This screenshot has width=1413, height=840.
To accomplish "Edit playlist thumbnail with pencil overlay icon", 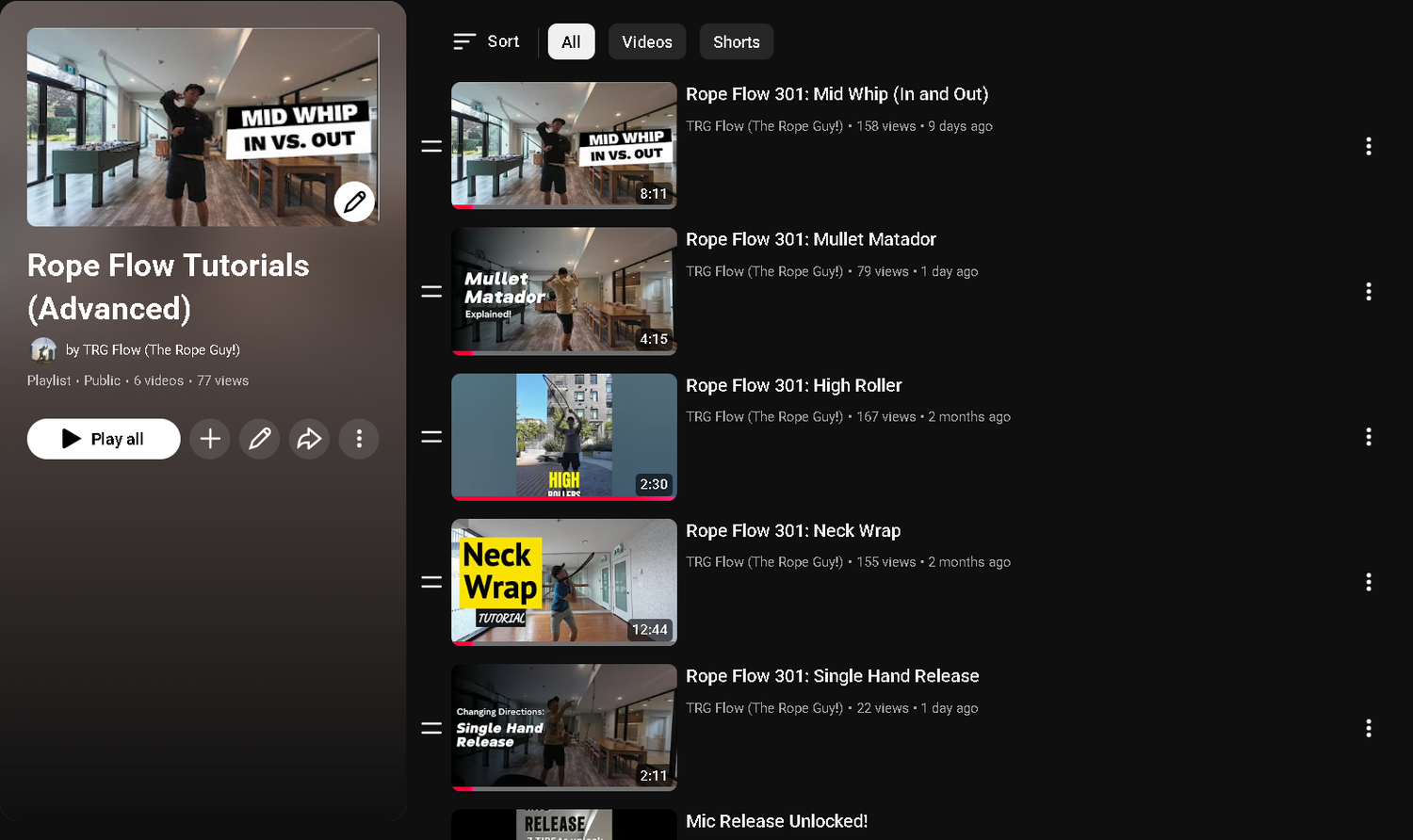I will (x=354, y=202).
